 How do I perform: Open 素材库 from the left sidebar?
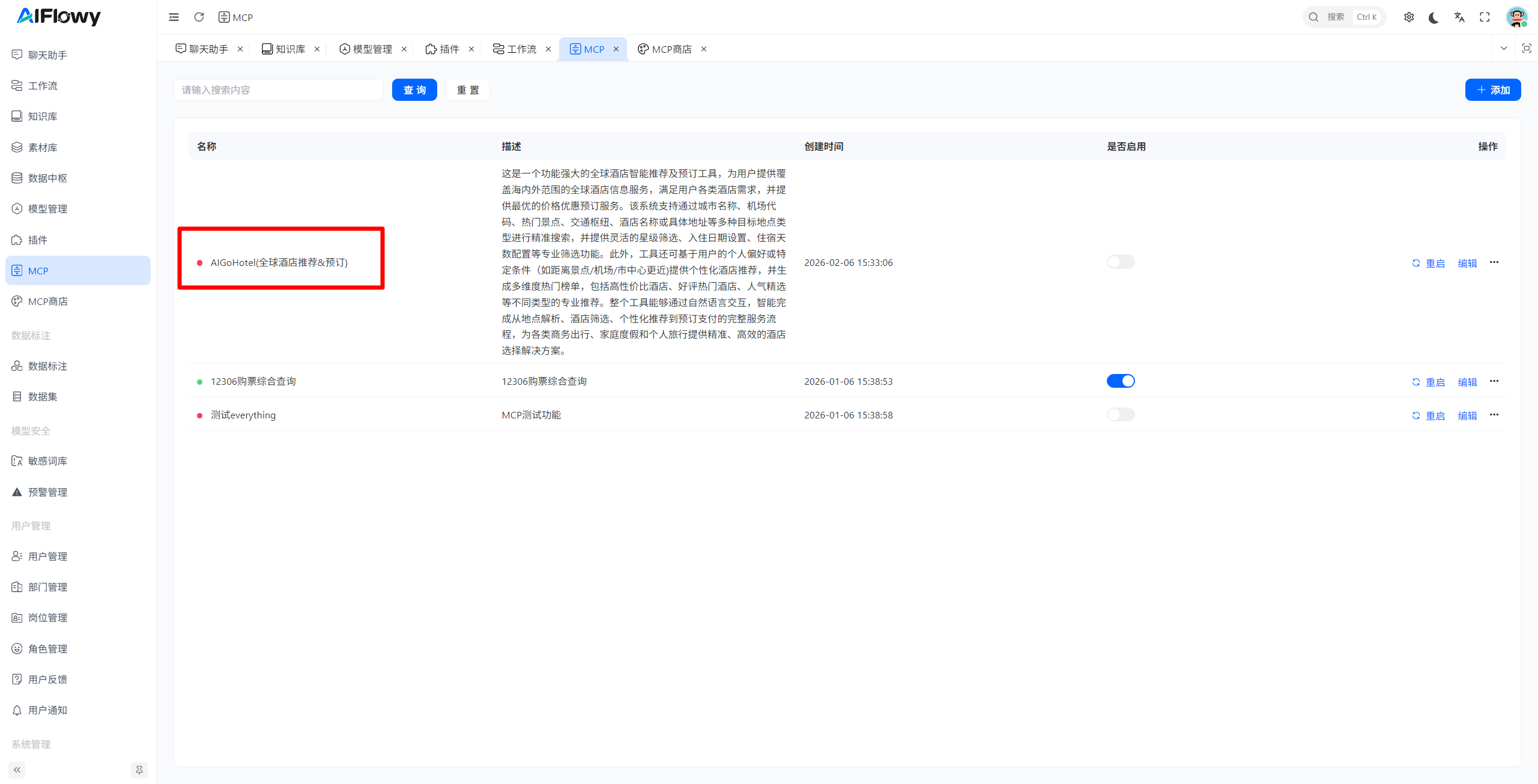[42, 146]
